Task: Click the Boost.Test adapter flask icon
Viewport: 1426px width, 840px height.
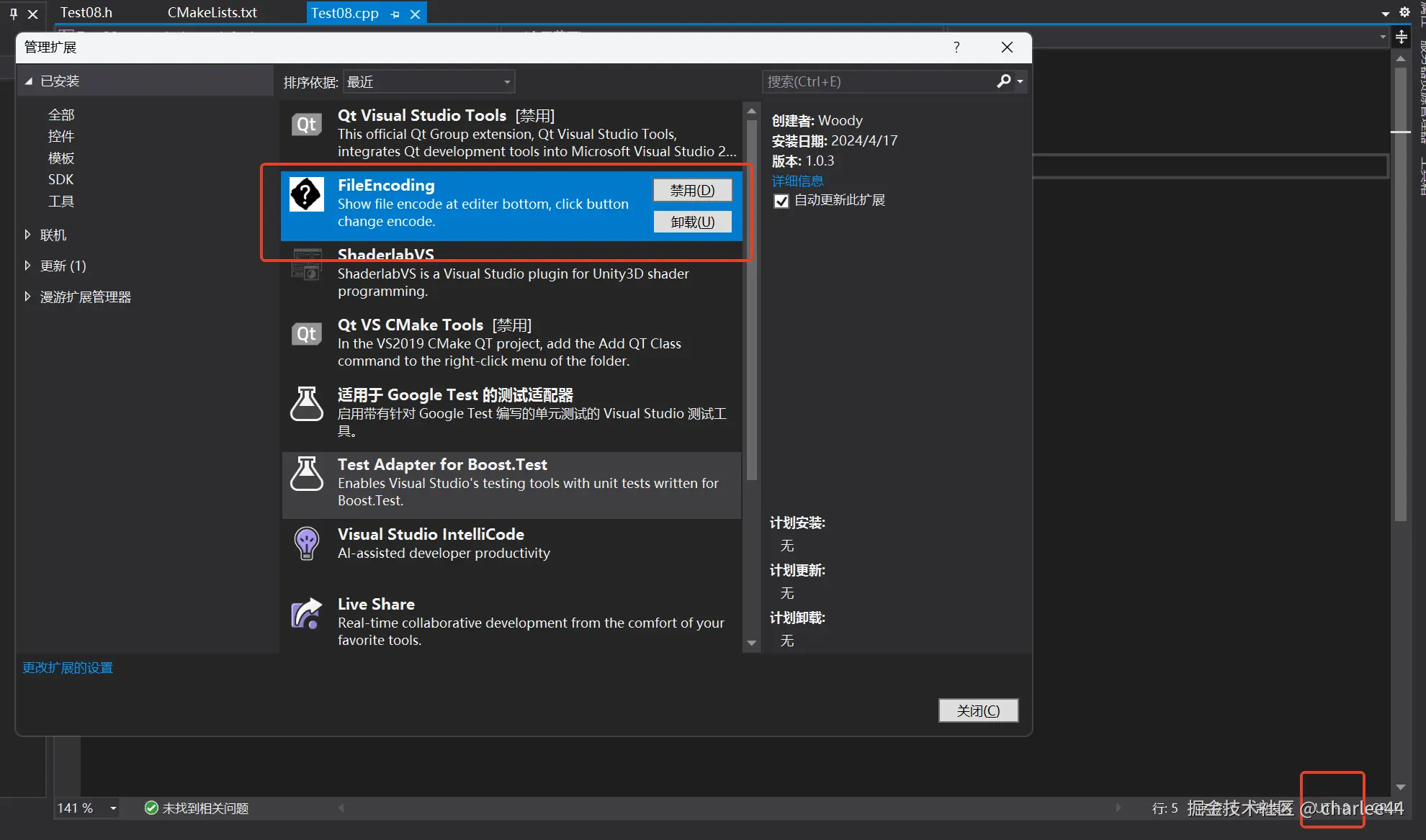Action: click(307, 474)
